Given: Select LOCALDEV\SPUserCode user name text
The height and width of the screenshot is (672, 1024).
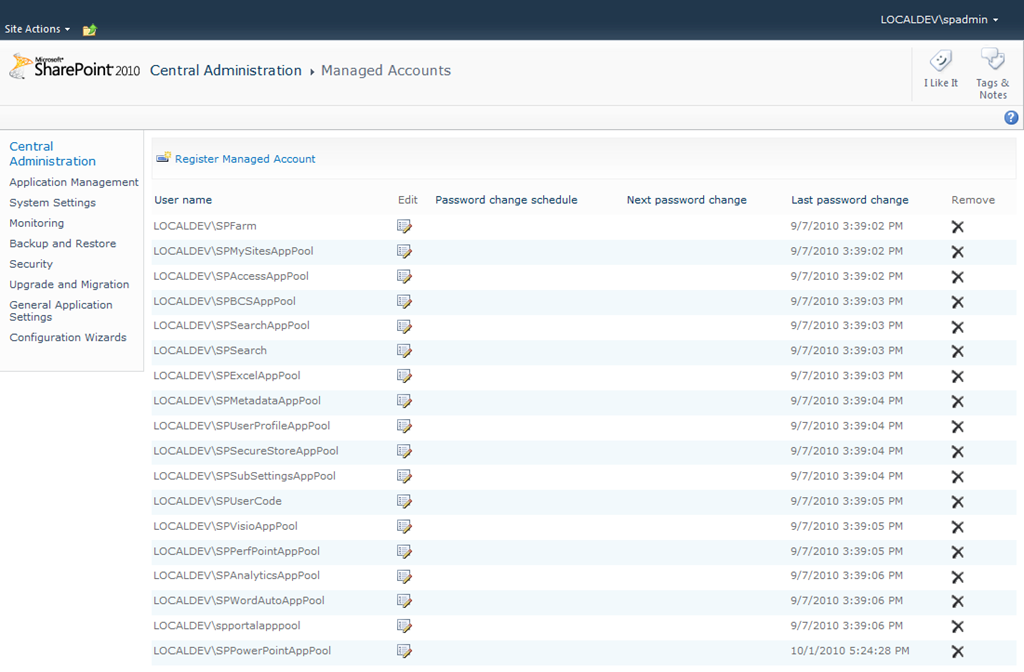Looking at the screenshot, I should [217, 501].
